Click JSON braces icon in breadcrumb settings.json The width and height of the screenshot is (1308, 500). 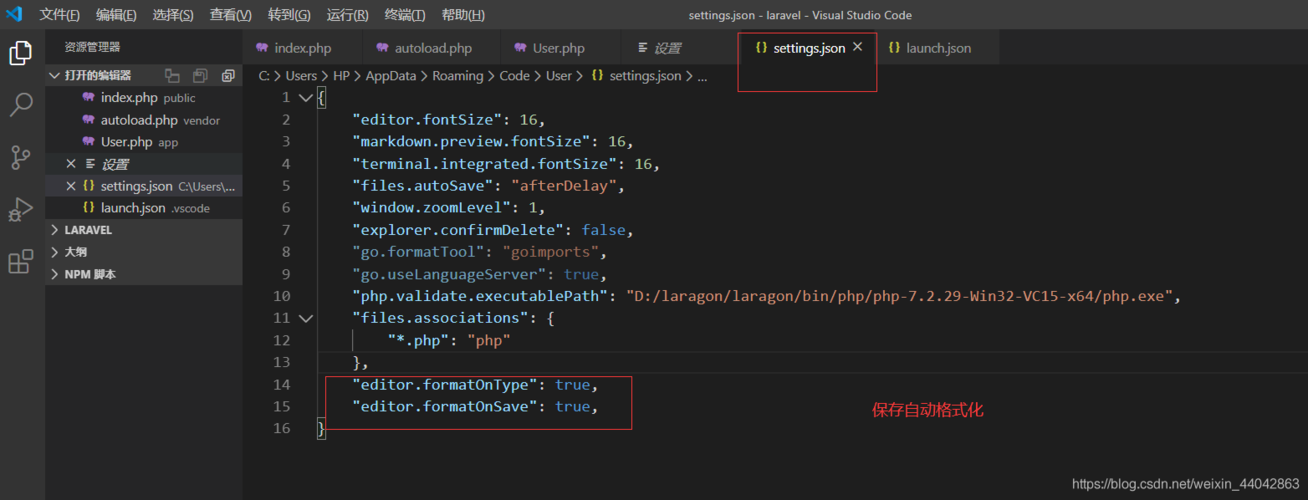pos(597,76)
